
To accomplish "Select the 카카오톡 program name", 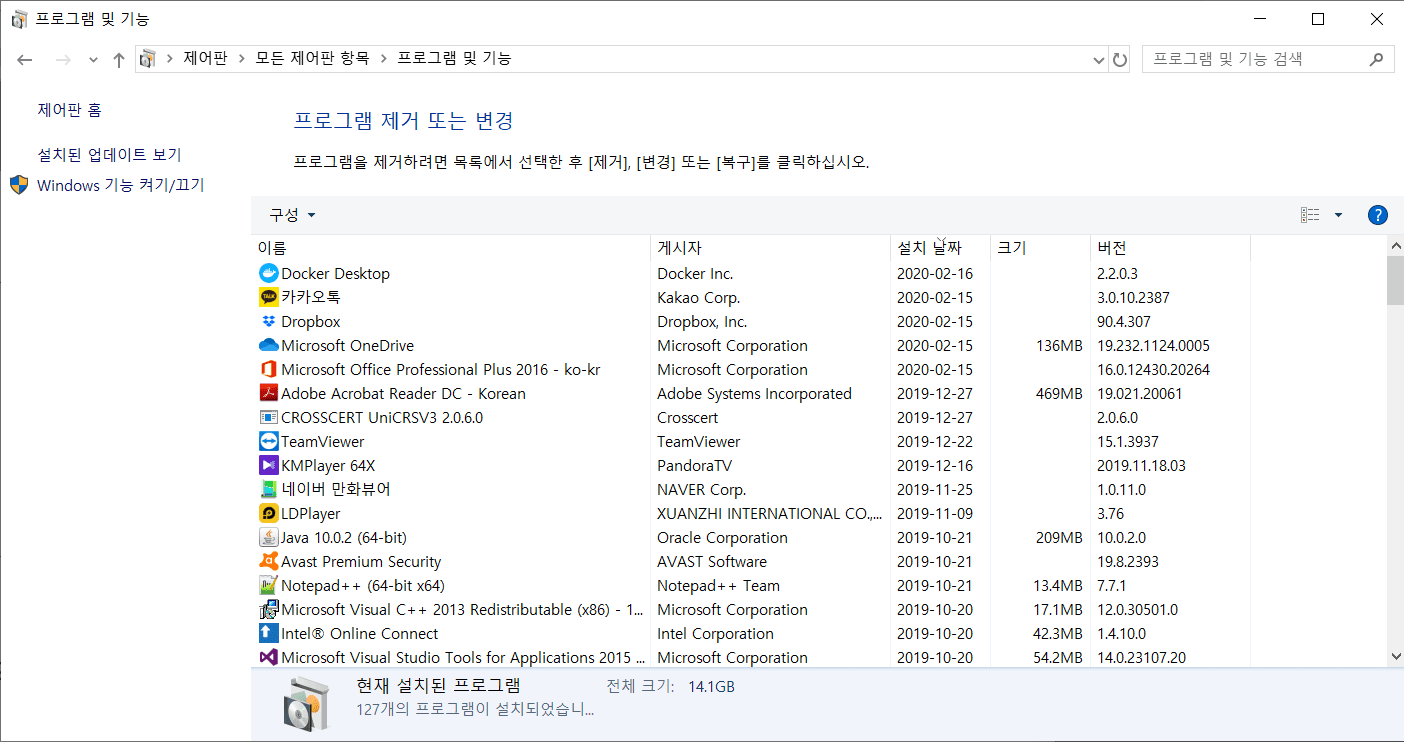I will point(311,297).
